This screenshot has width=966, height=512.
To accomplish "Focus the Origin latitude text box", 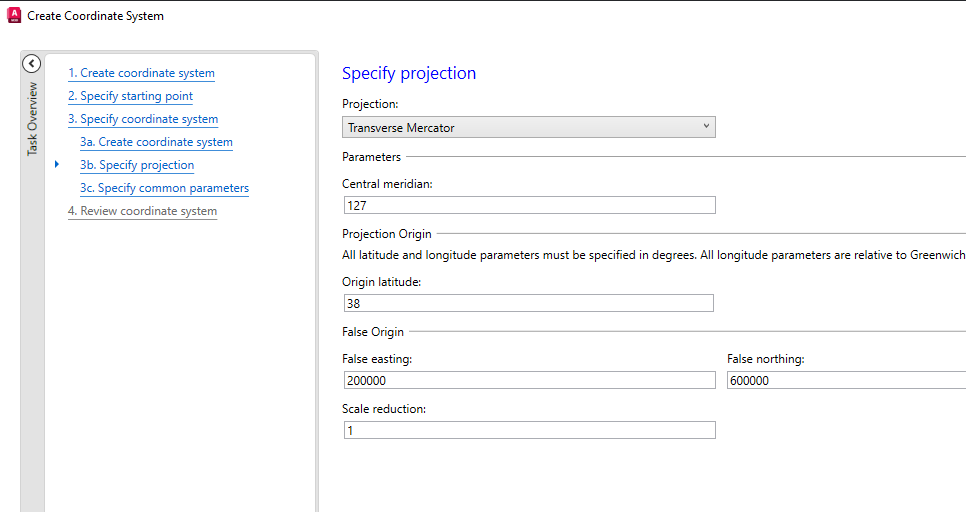I will [528, 303].
